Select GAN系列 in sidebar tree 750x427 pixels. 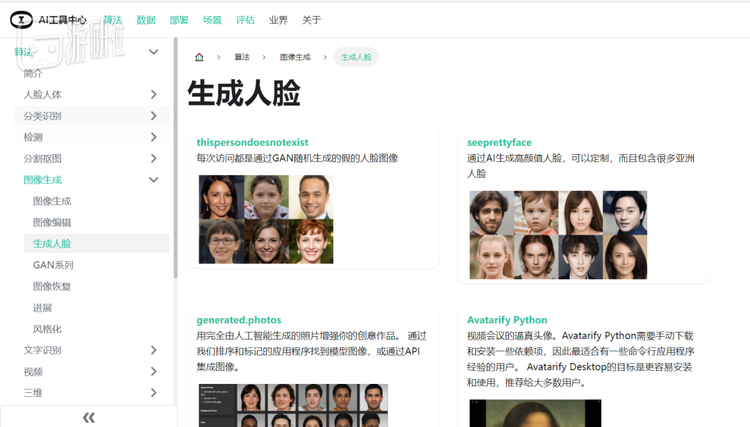click(x=53, y=265)
